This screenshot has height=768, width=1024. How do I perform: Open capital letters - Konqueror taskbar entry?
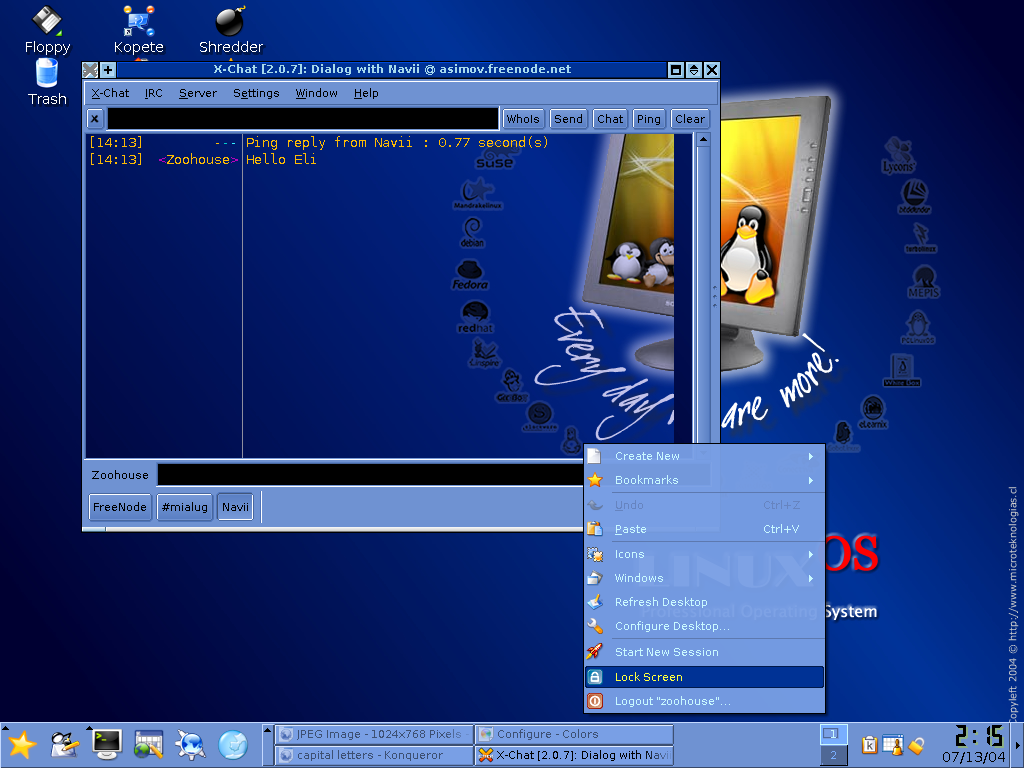[374, 755]
